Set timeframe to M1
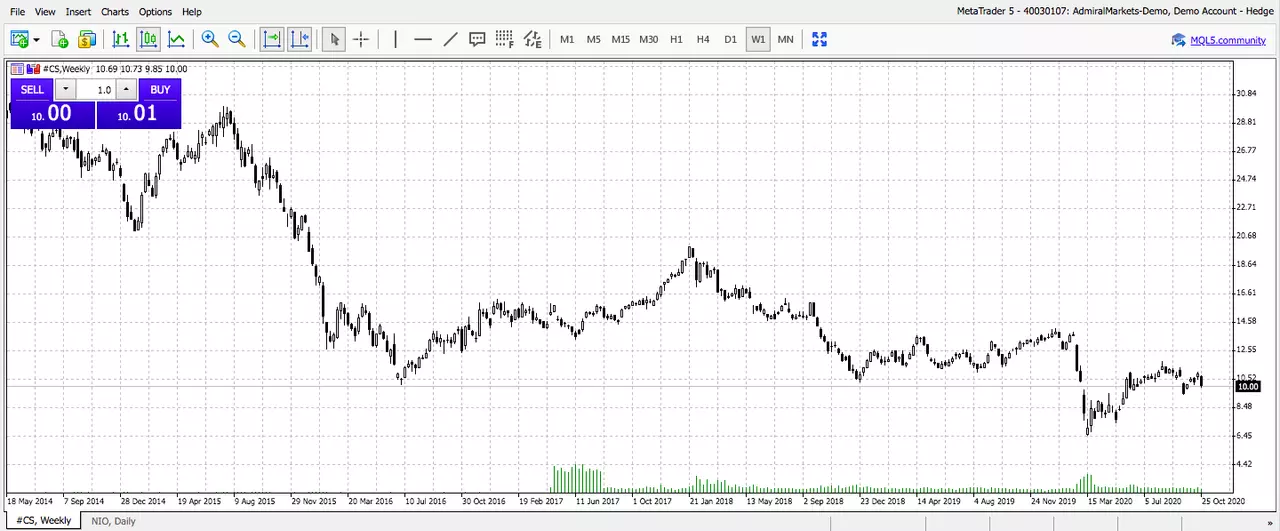 567,39
